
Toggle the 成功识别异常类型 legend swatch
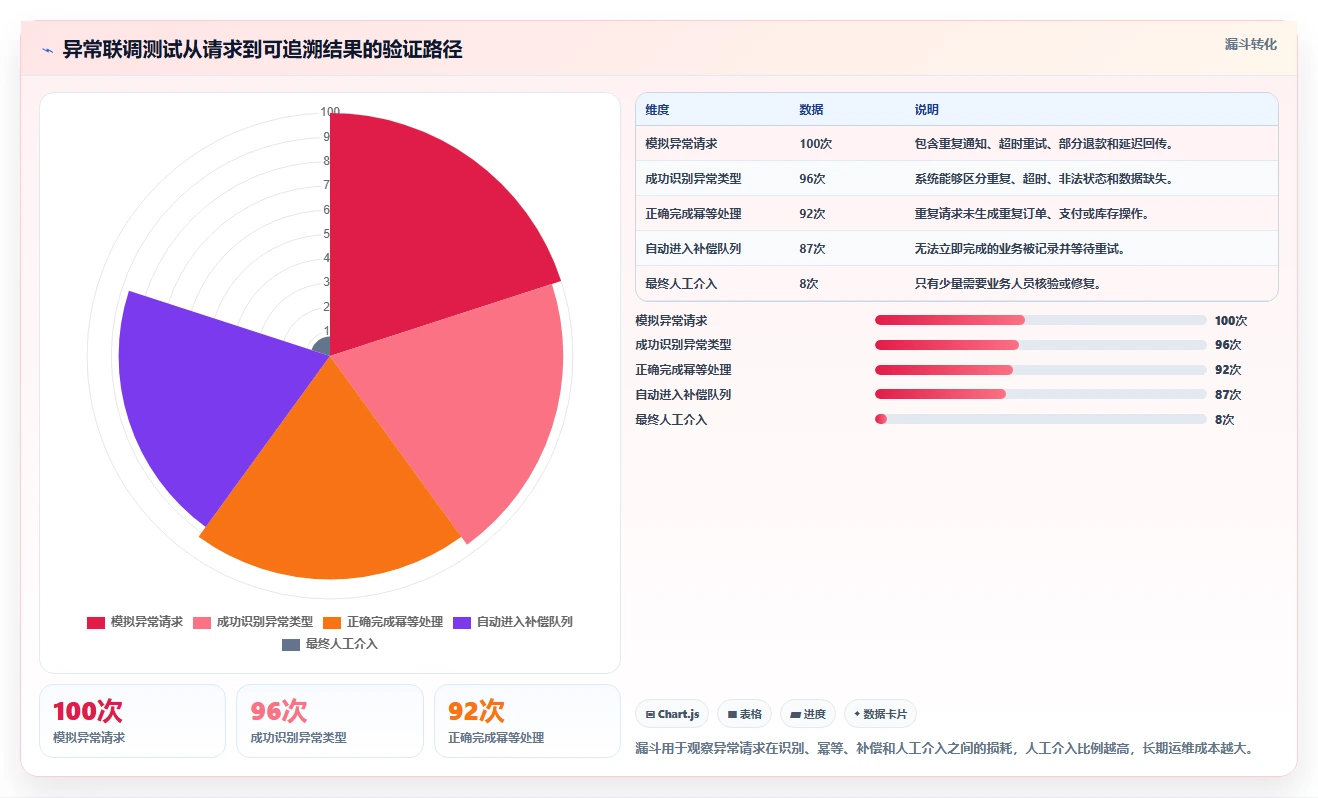tap(202, 622)
